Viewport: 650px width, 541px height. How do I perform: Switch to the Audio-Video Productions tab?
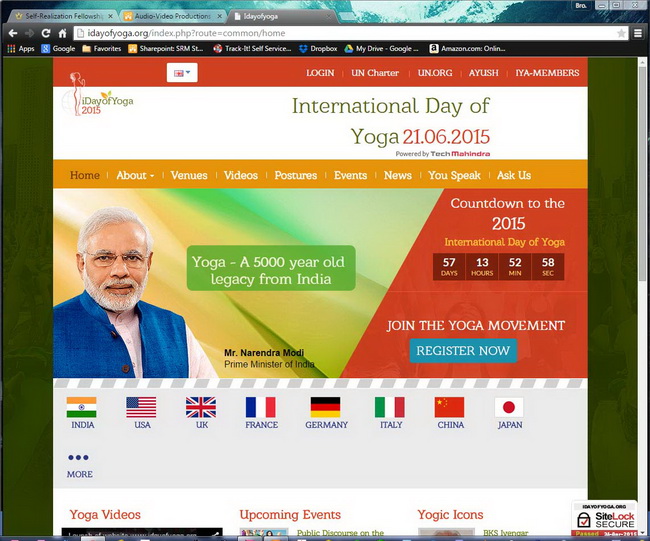172,16
